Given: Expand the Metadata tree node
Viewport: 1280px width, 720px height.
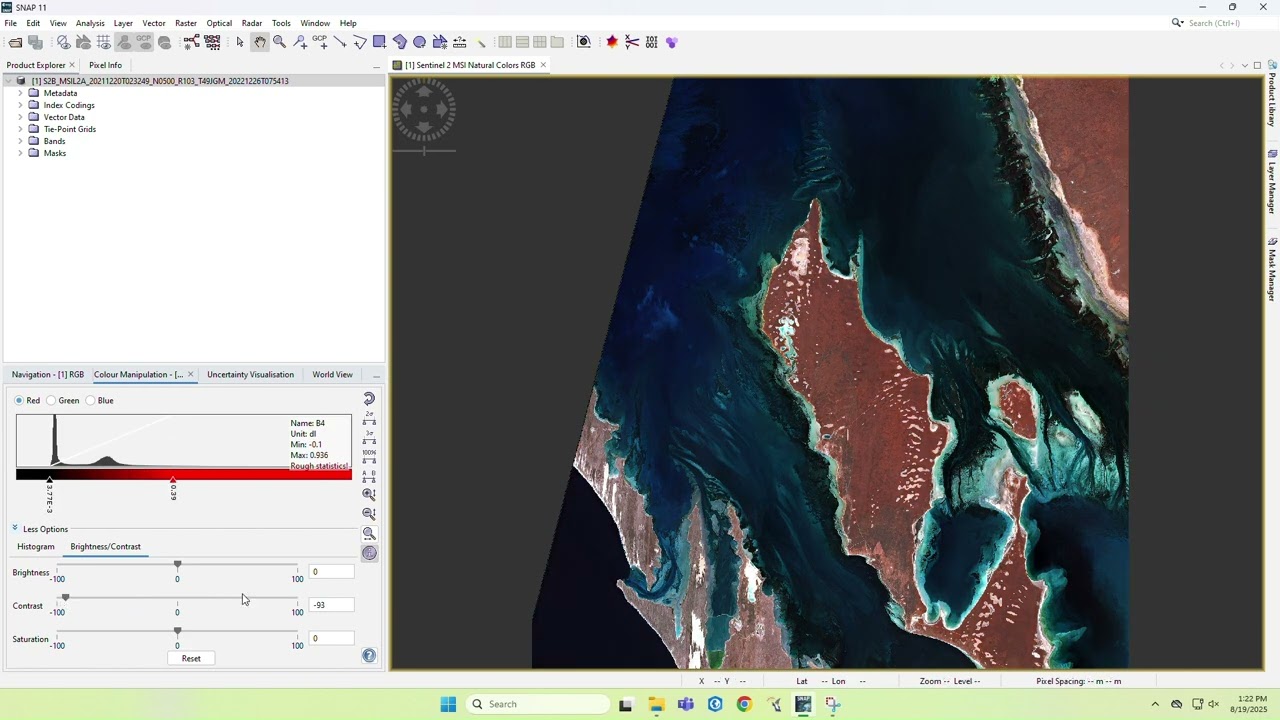Looking at the screenshot, I should pyautogui.click(x=20, y=93).
